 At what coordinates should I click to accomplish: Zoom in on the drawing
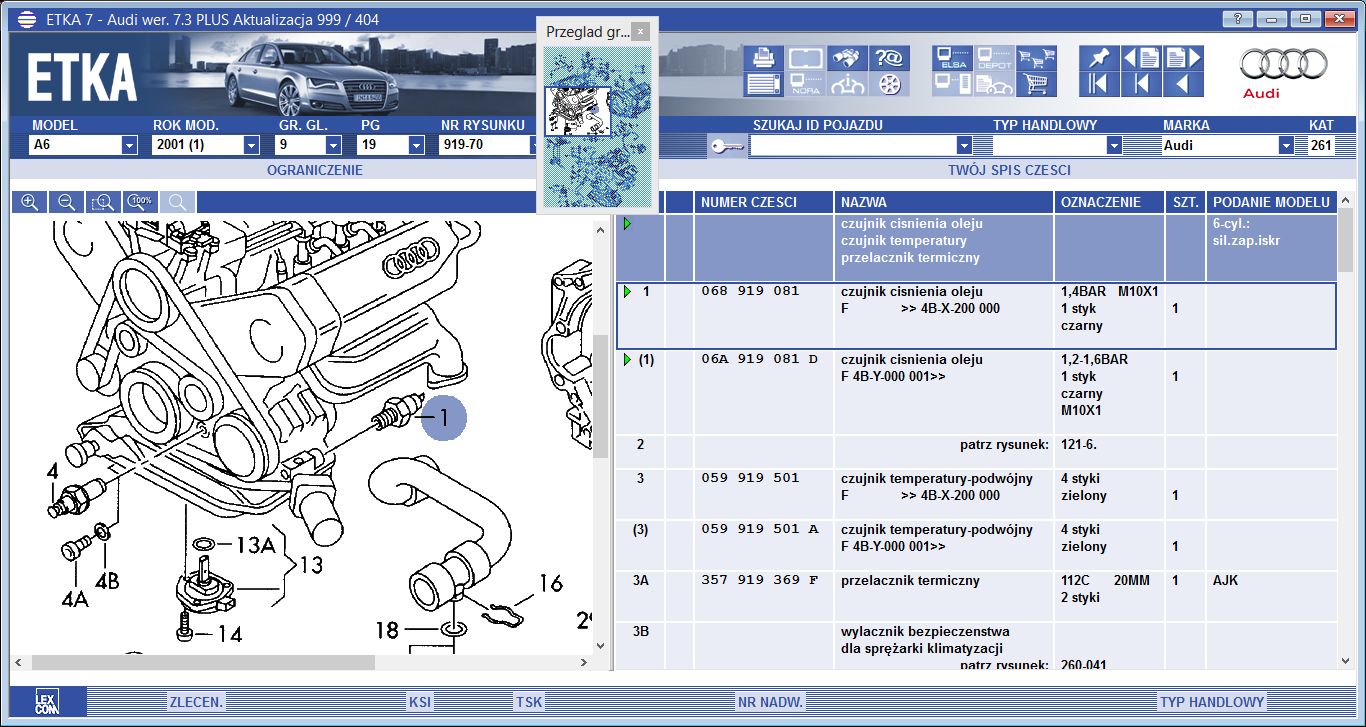[x=30, y=202]
